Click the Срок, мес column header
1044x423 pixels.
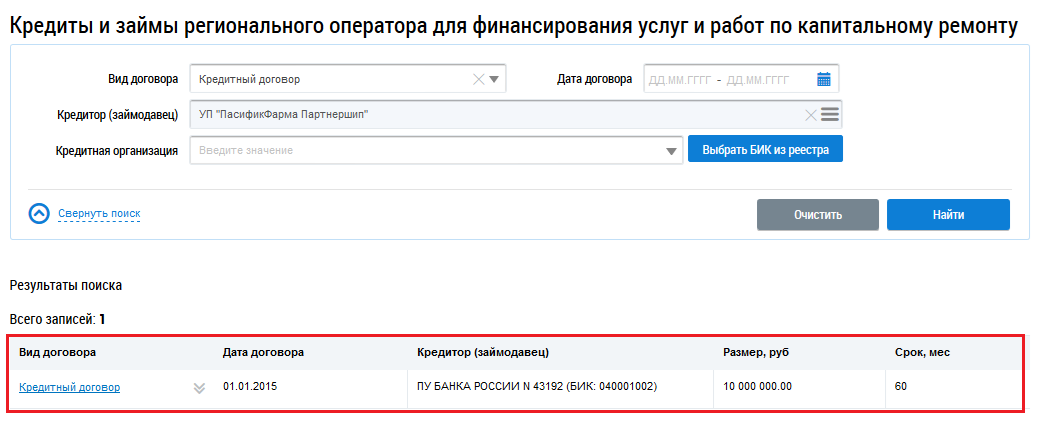(921, 352)
